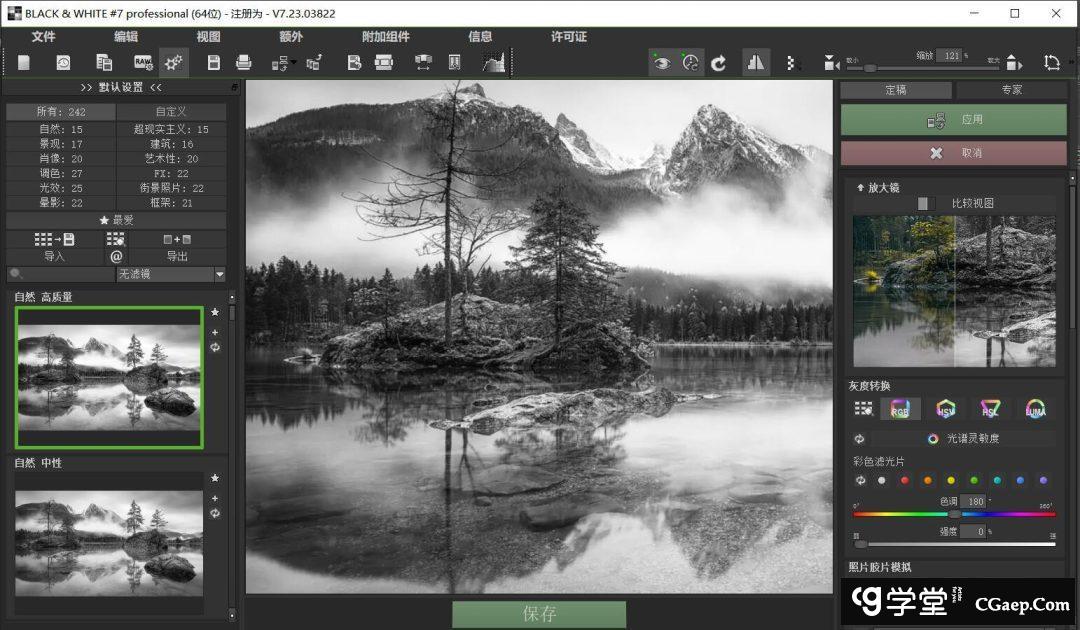Click the save floppy disk icon

point(213,63)
